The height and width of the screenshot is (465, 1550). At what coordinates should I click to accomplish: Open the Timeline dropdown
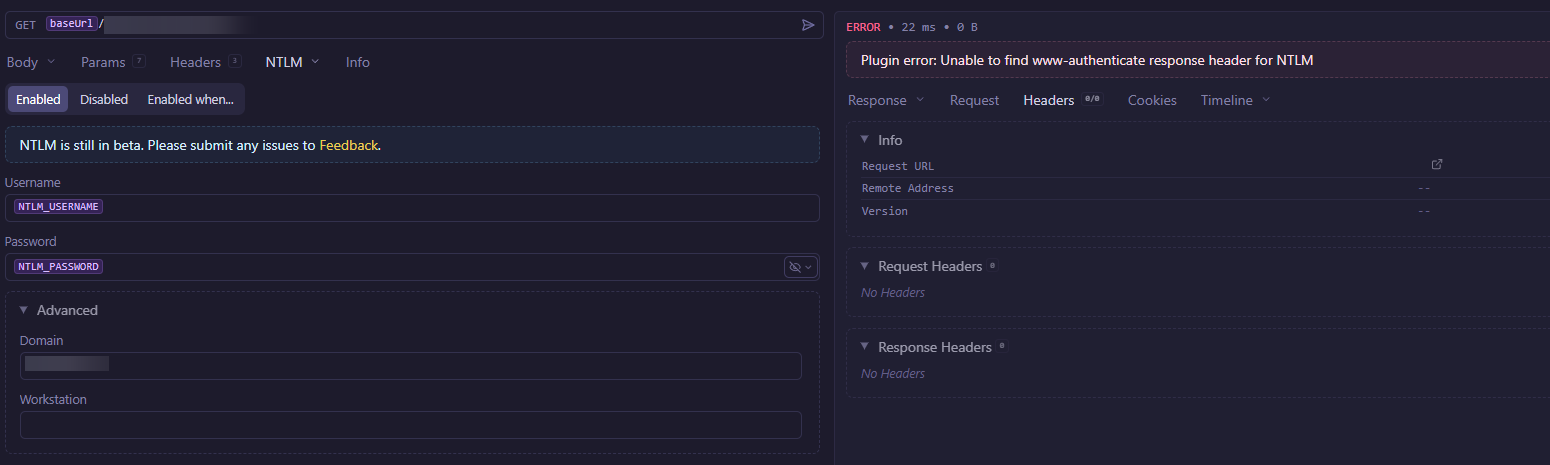[x=1235, y=100]
